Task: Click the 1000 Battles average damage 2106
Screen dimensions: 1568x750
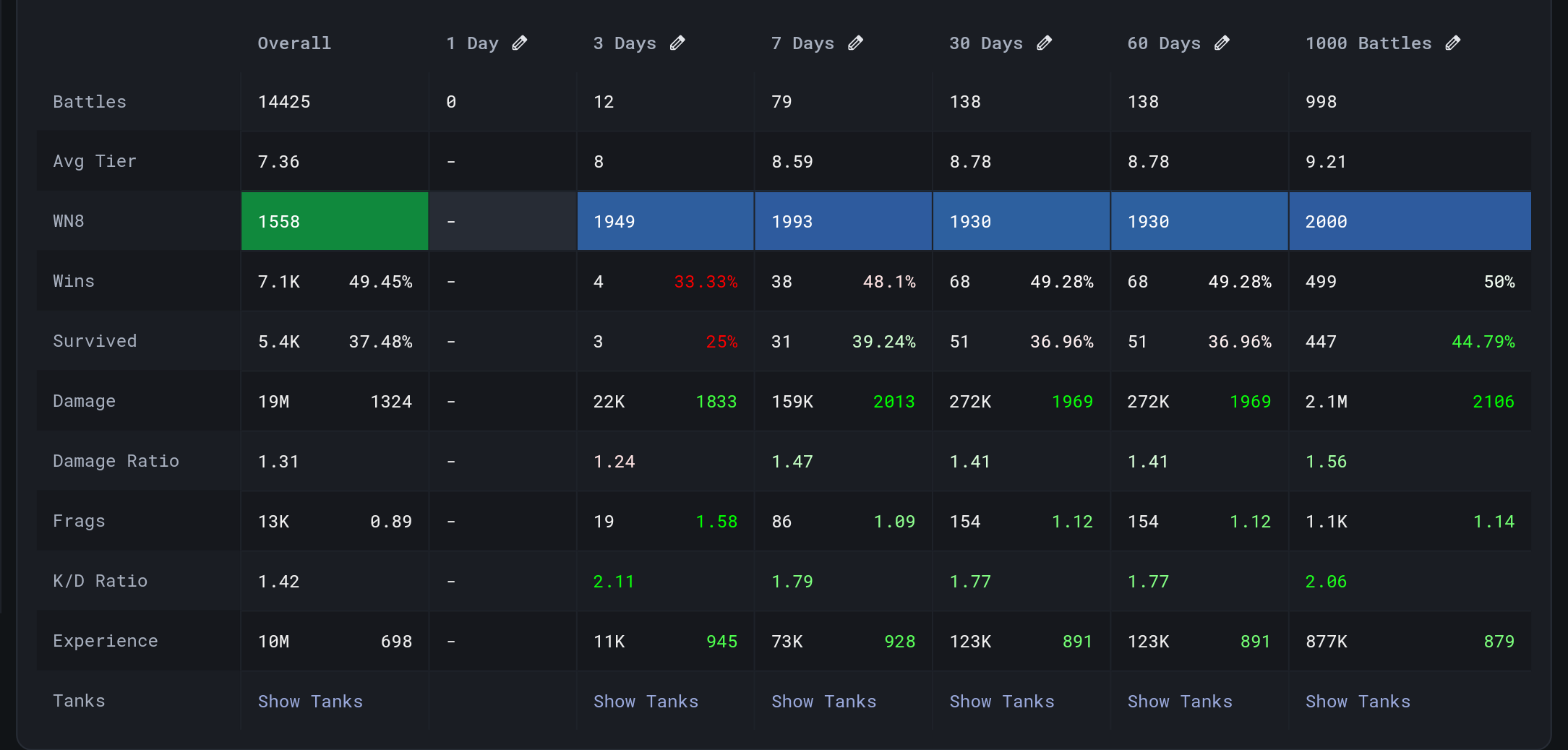Action: point(1494,402)
